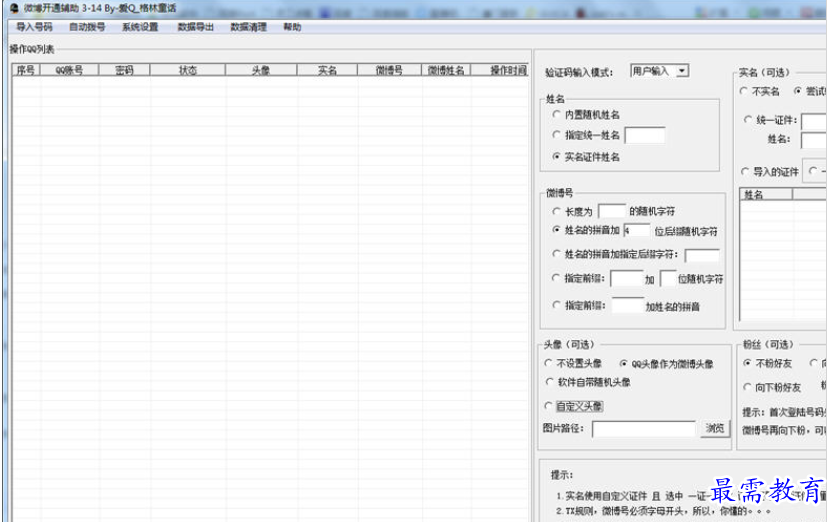Expand the 验证码输入模式 dropdown
This screenshot has width=832, height=522.
point(682,71)
